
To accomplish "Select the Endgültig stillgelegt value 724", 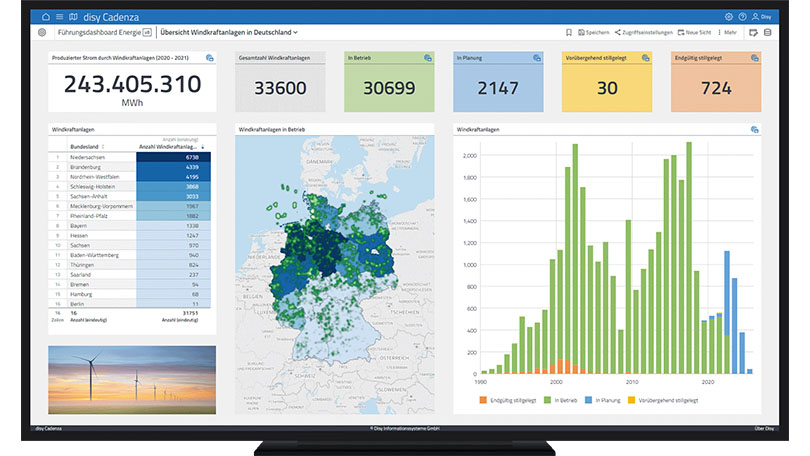I will click(x=716, y=88).
